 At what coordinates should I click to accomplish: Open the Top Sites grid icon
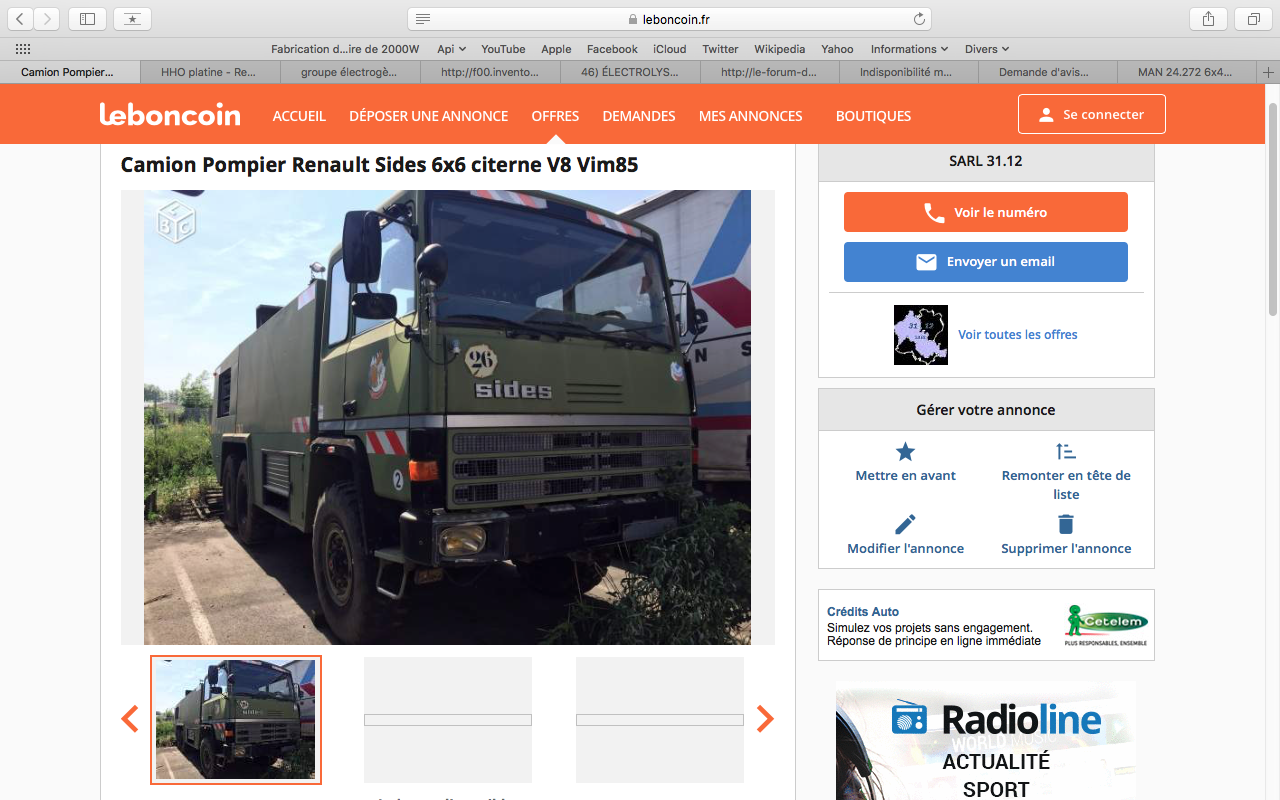[x=23, y=49]
